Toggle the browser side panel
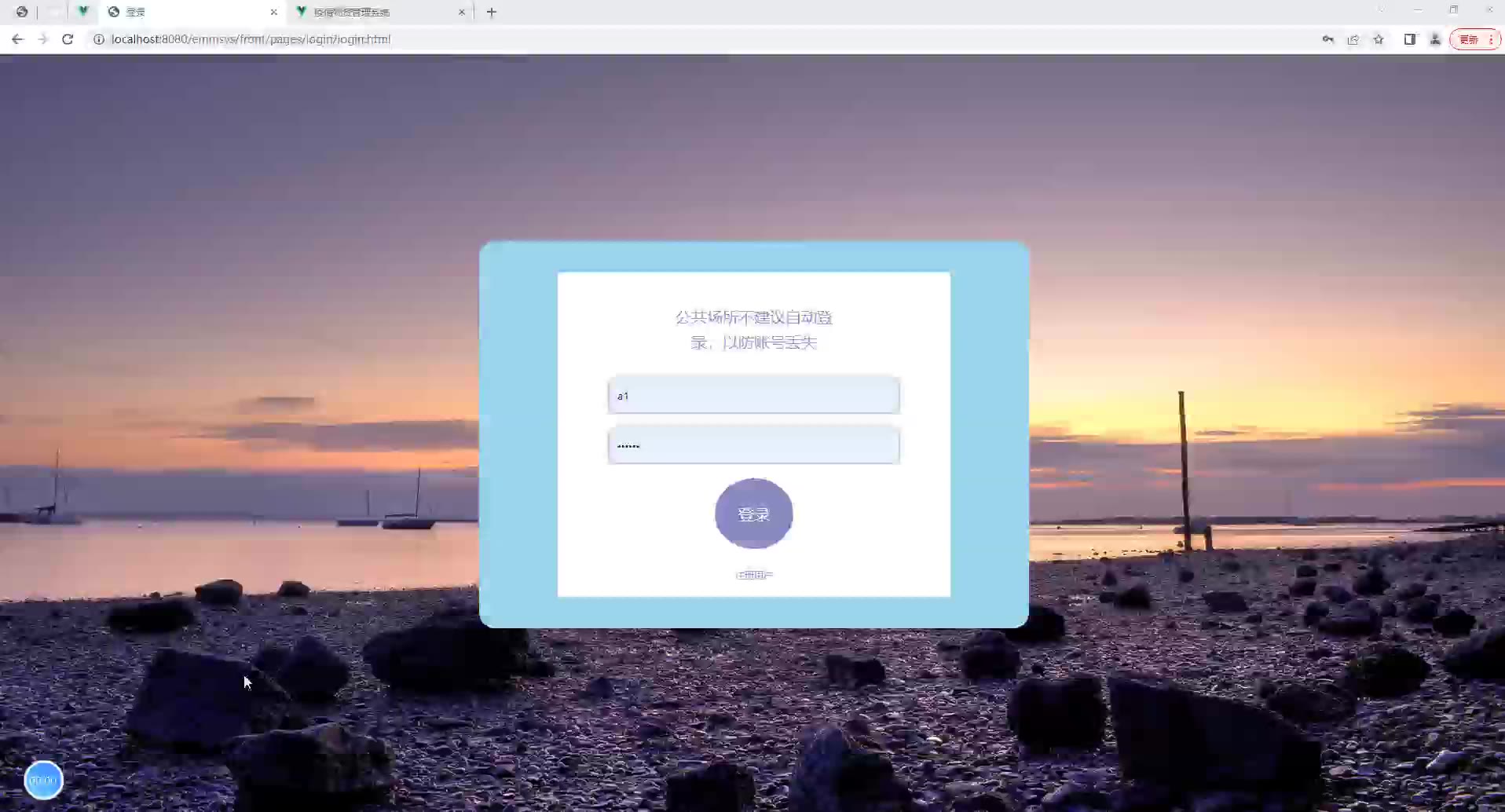The width and height of the screenshot is (1505, 812). [x=1410, y=39]
